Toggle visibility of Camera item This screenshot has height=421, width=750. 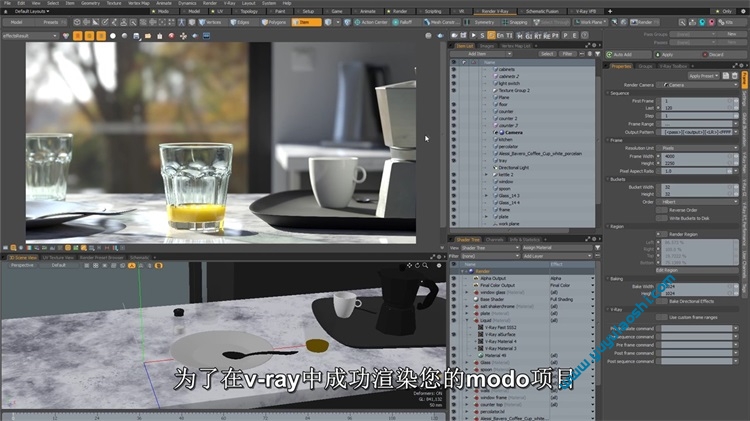click(453, 132)
